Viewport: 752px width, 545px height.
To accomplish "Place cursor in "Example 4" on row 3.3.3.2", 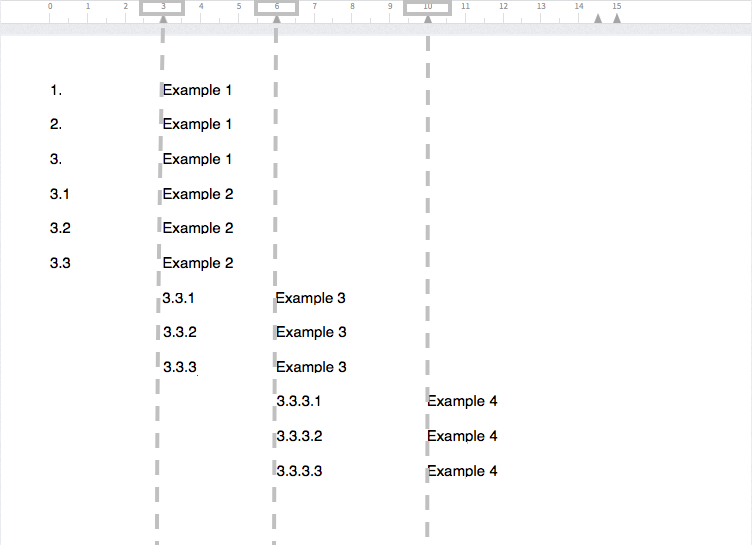I will 462,436.
